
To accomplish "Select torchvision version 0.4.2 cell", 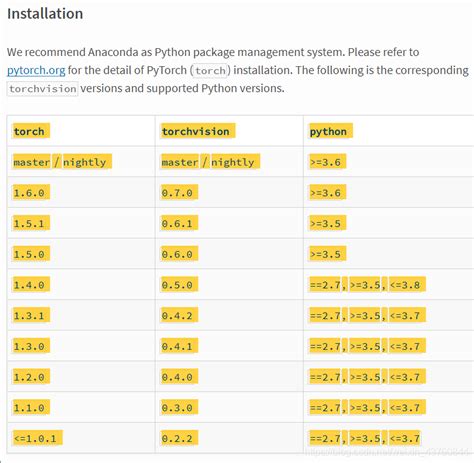I will (179, 316).
